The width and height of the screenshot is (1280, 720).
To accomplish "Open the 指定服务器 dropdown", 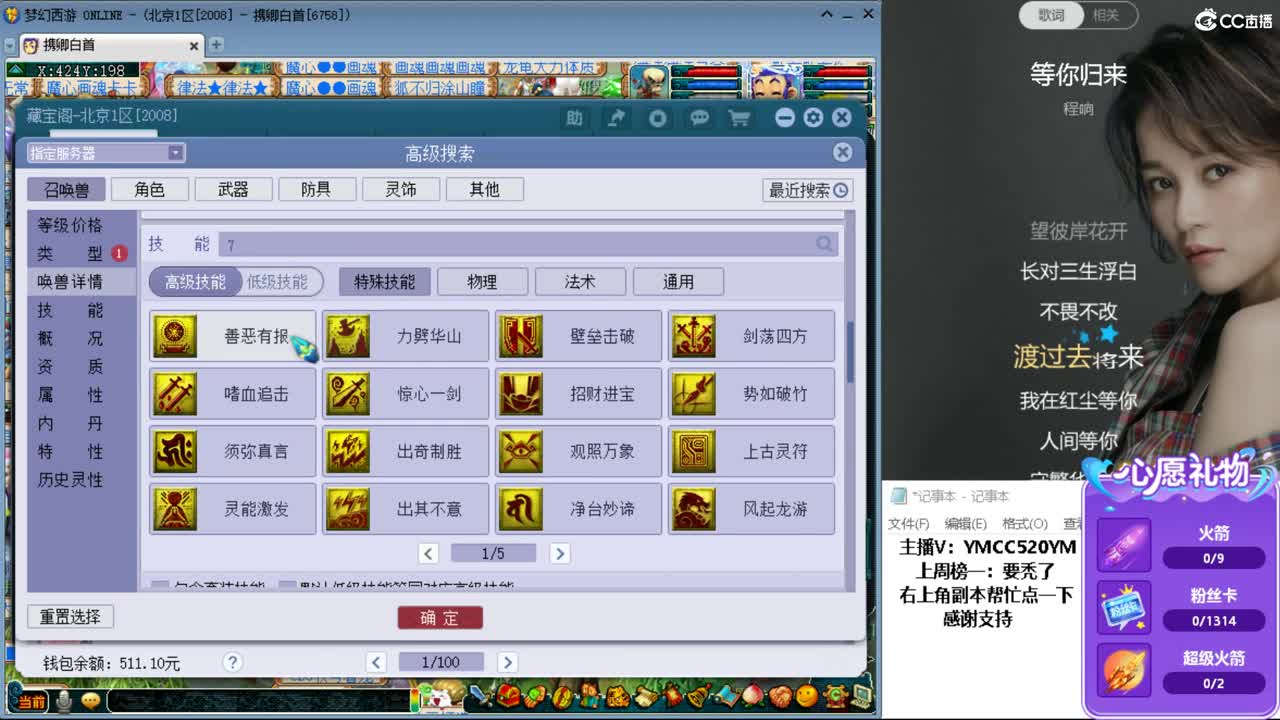I will [106, 153].
